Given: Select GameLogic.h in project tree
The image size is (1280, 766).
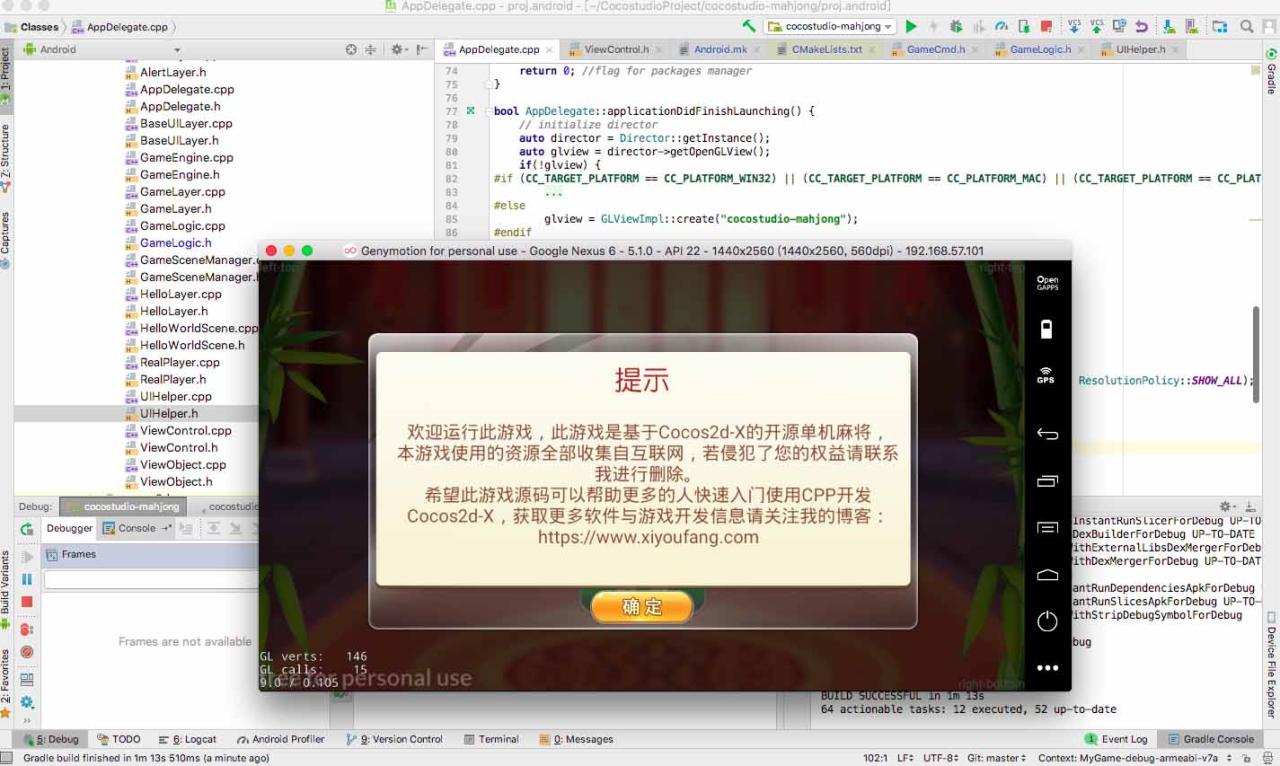Looking at the screenshot, I should [175, 242].
